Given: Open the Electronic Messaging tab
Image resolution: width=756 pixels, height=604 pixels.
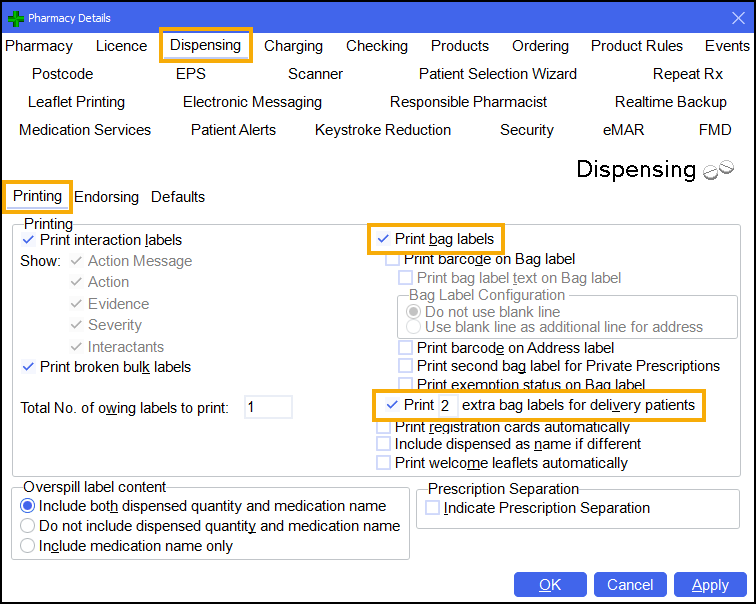Looking at the screenshot, I should coord(252,102).
